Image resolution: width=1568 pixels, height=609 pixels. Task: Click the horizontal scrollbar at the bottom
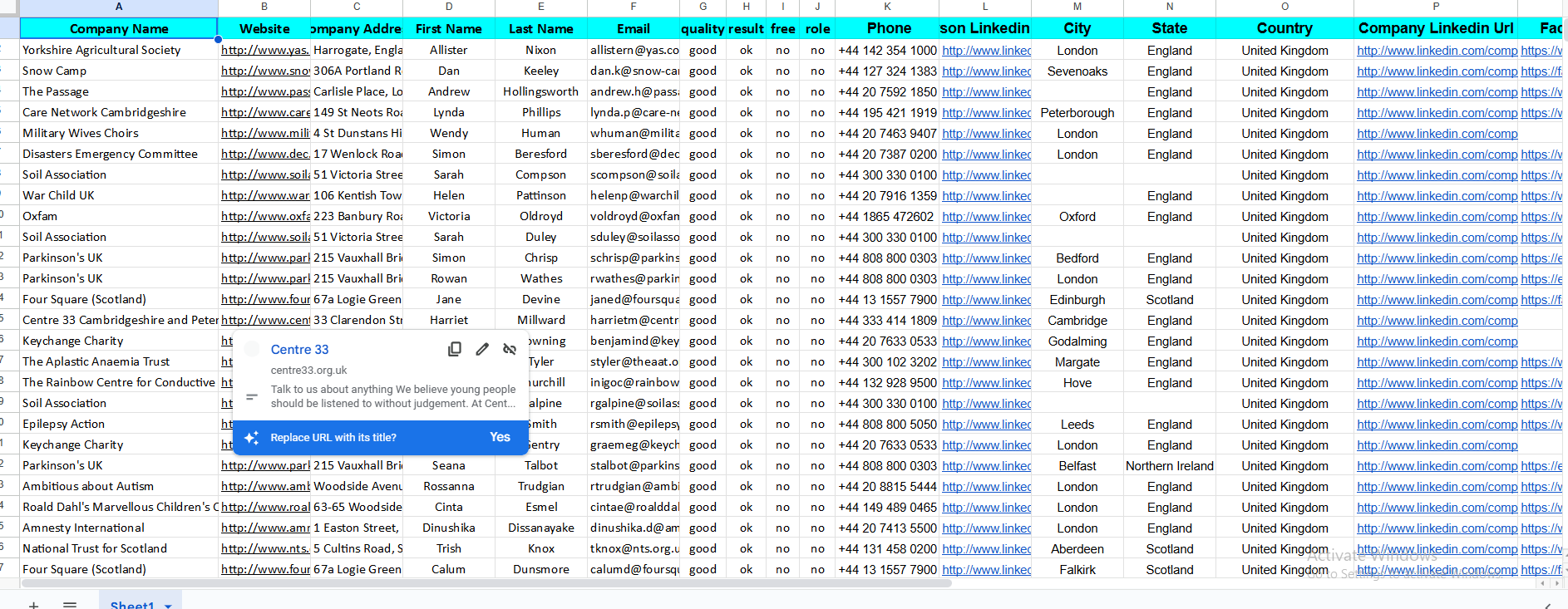point(485,583)
